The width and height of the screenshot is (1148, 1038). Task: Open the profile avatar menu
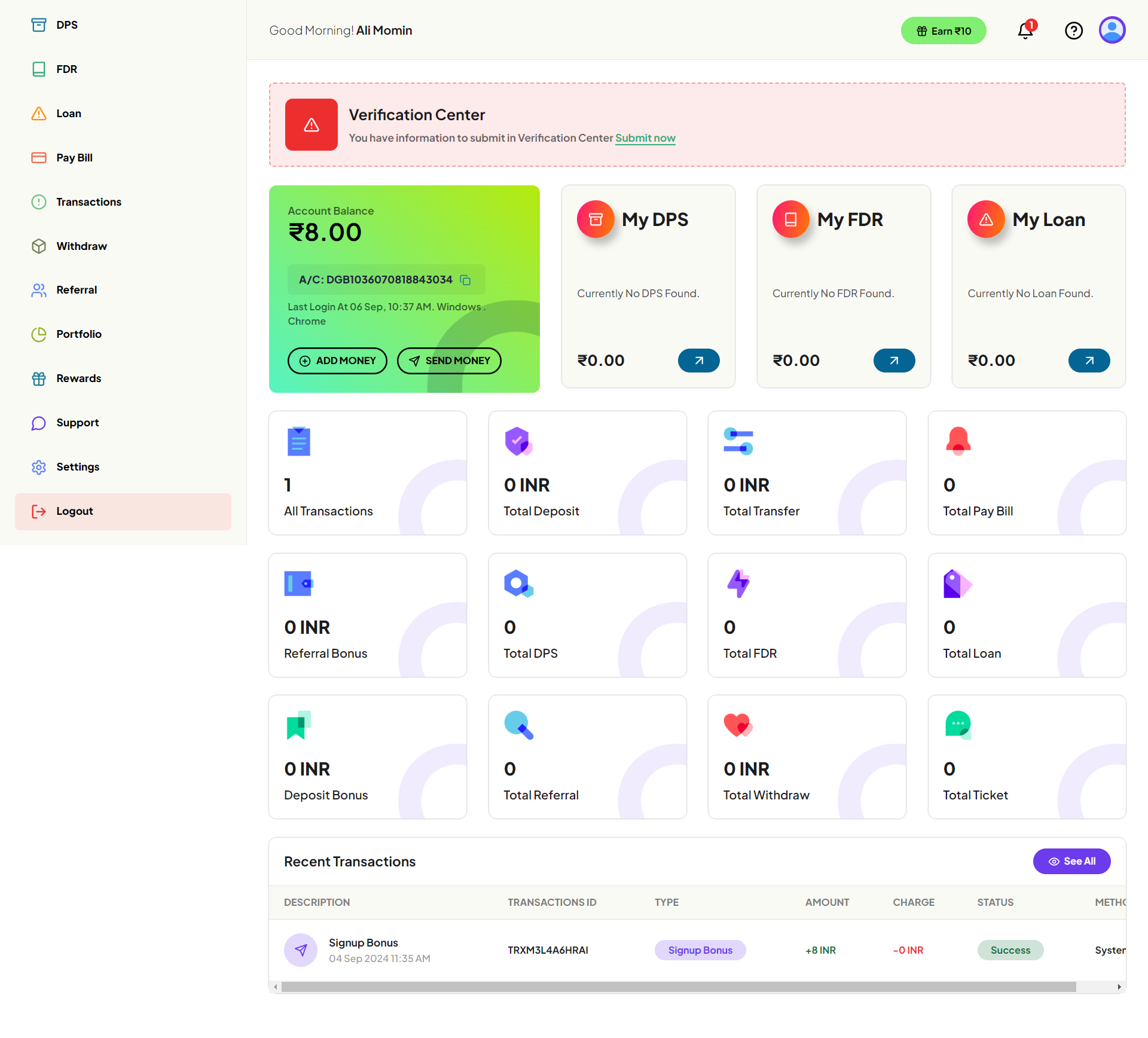point(1112,30)
